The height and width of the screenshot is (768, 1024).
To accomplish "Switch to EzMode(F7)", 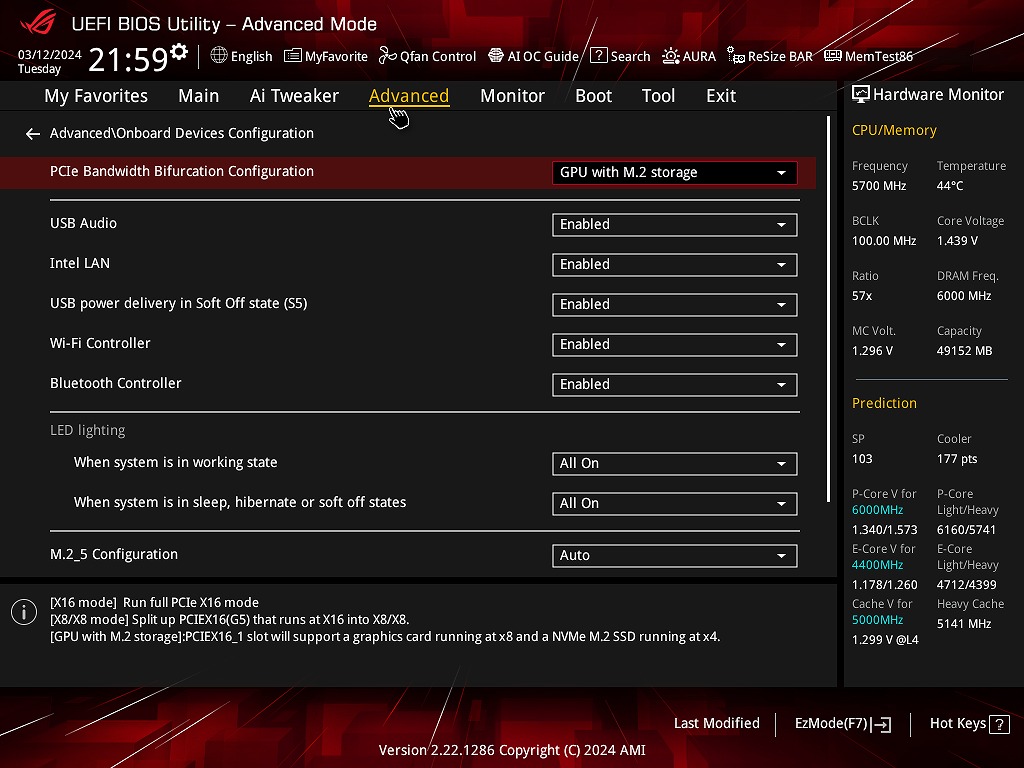I will [x=842, y=724].
